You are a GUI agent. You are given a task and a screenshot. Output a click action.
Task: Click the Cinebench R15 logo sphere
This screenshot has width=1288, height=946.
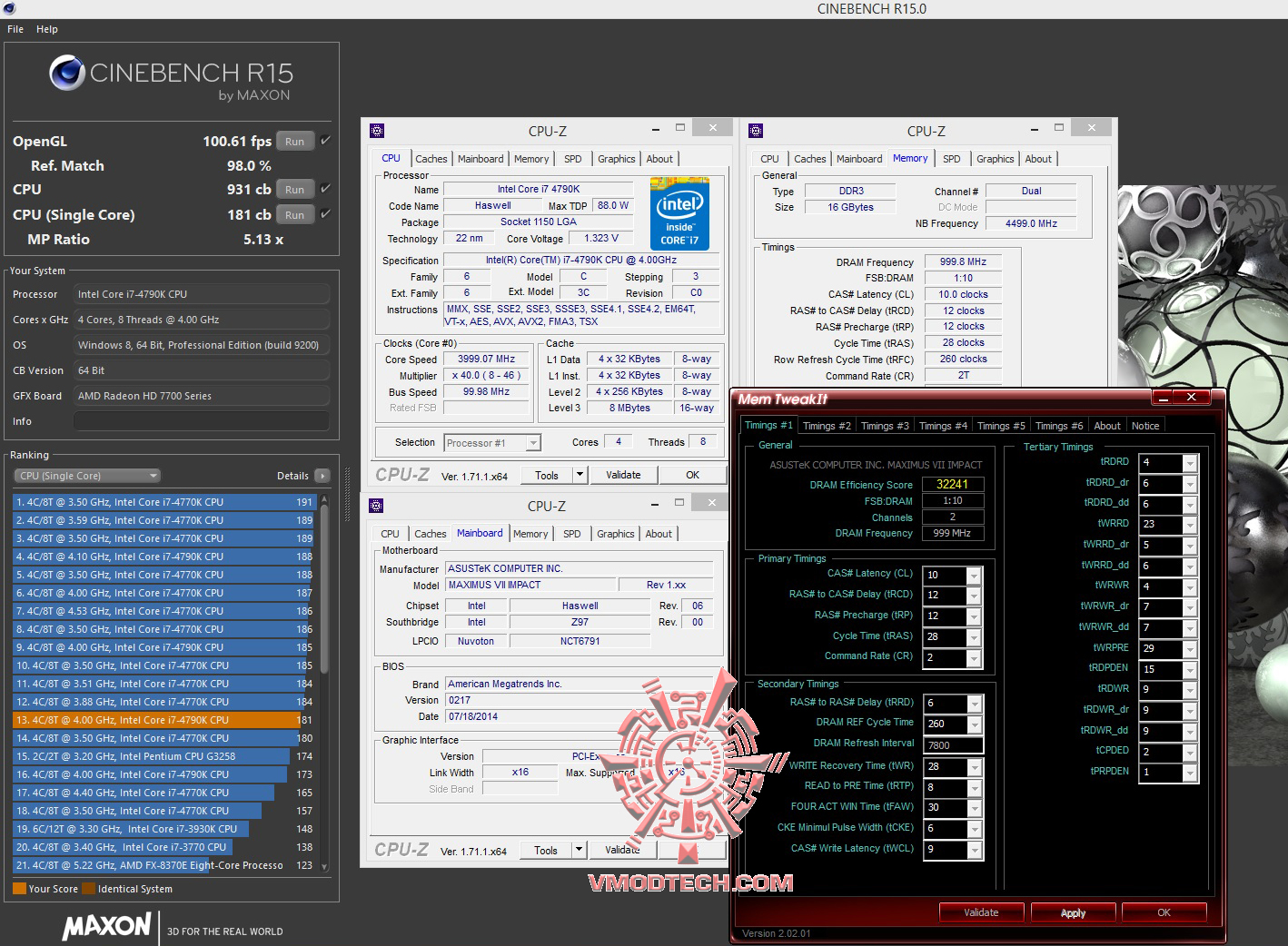coord(67,74)
